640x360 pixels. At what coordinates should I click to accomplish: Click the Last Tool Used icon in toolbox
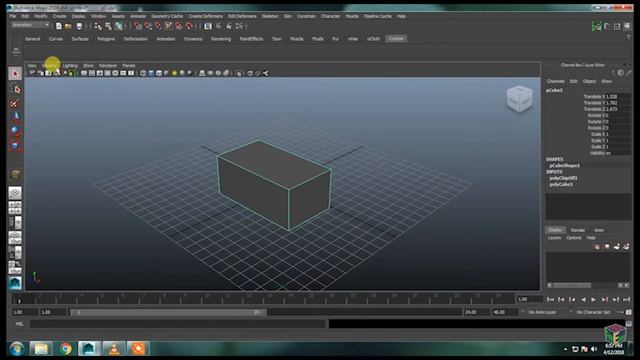(15, 174)
